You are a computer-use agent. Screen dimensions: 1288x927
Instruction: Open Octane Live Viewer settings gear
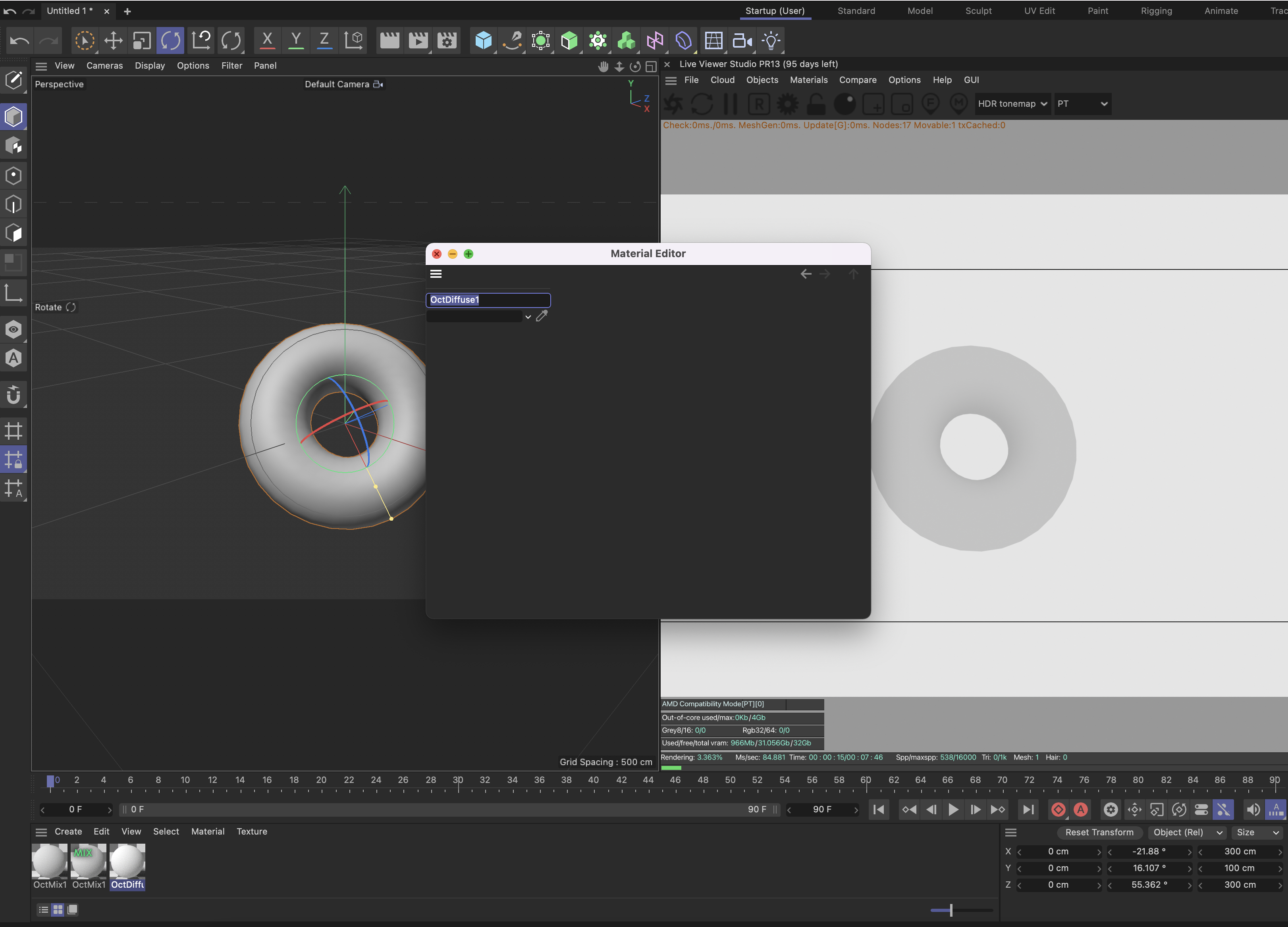pos(787,104)
